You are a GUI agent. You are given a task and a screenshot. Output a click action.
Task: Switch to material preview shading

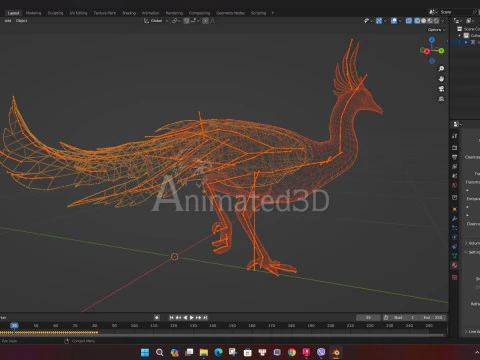(x=430, y=21)
